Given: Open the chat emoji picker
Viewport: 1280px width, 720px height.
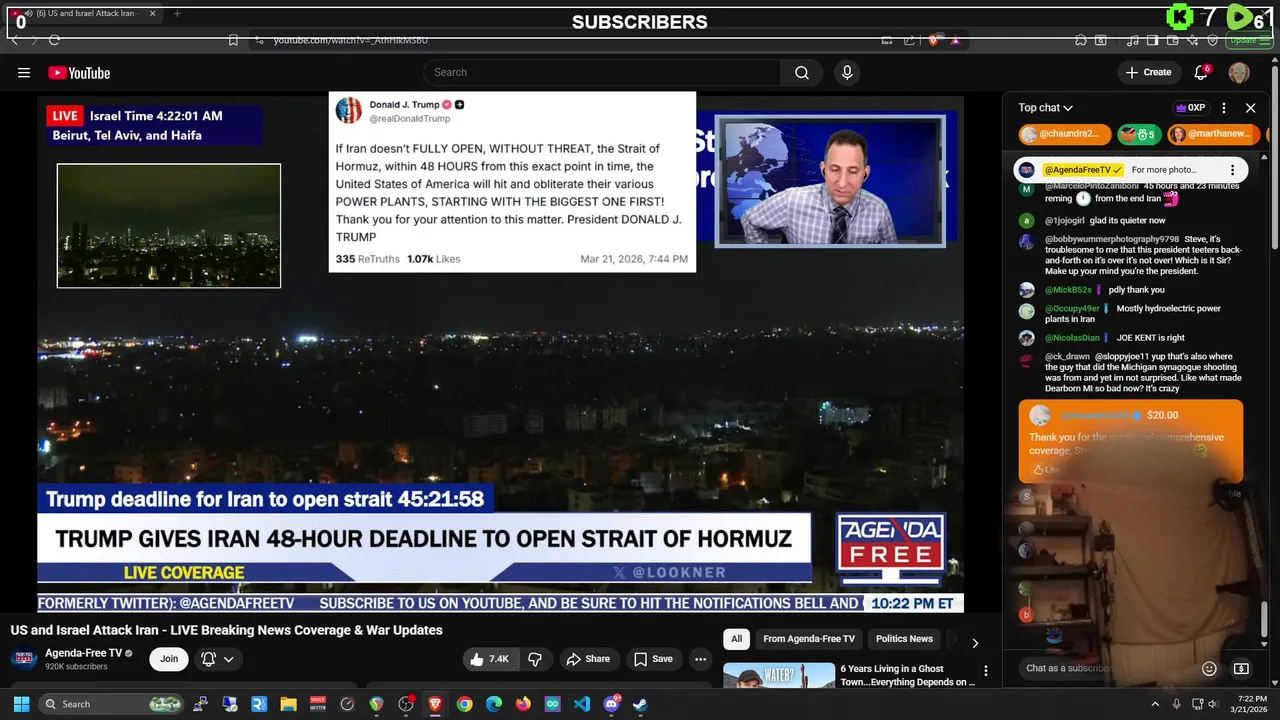Looking at the screenshot, I should click(1209, 668).
